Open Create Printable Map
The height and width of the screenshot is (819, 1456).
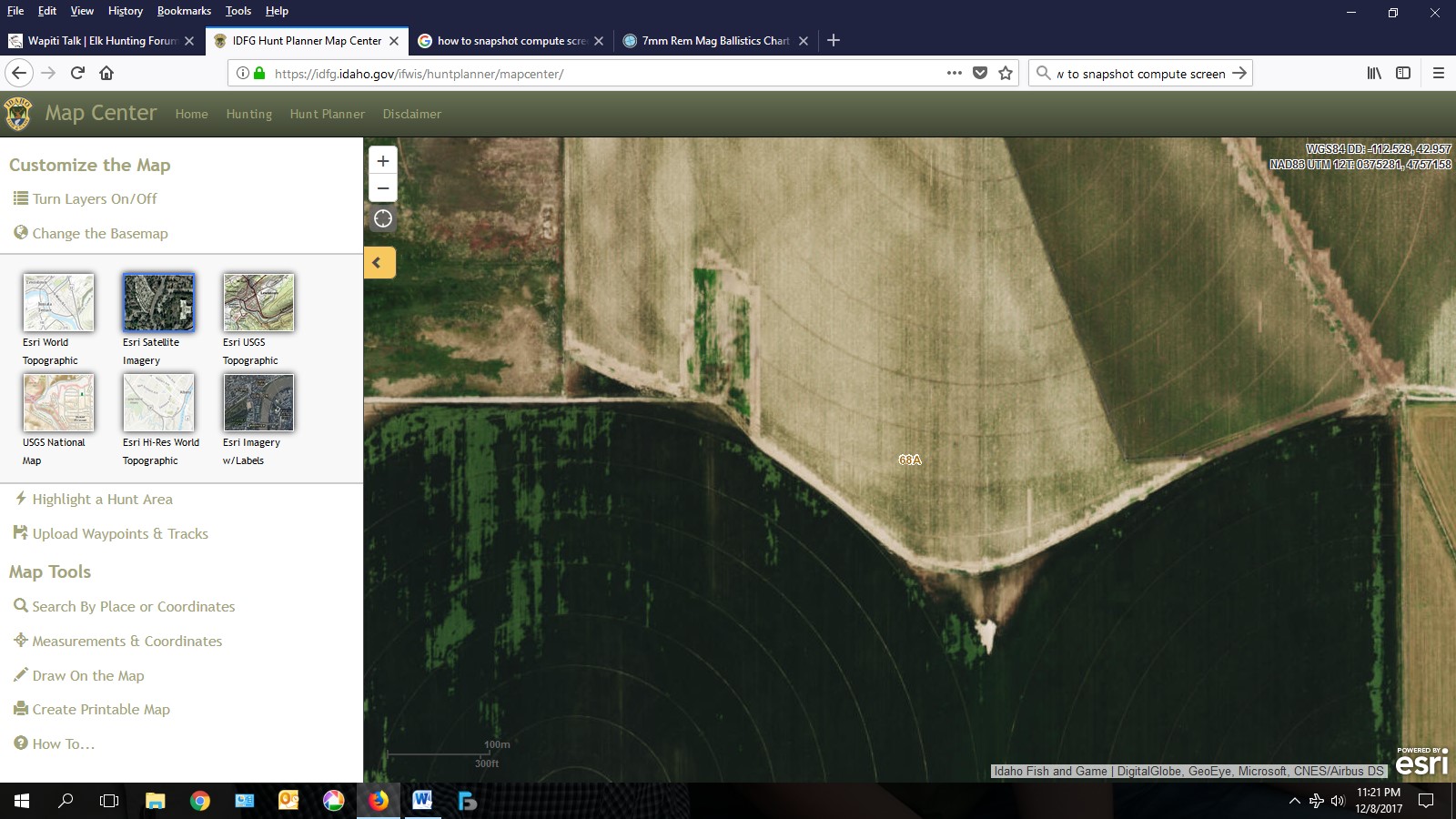click(x=92, y=709)
